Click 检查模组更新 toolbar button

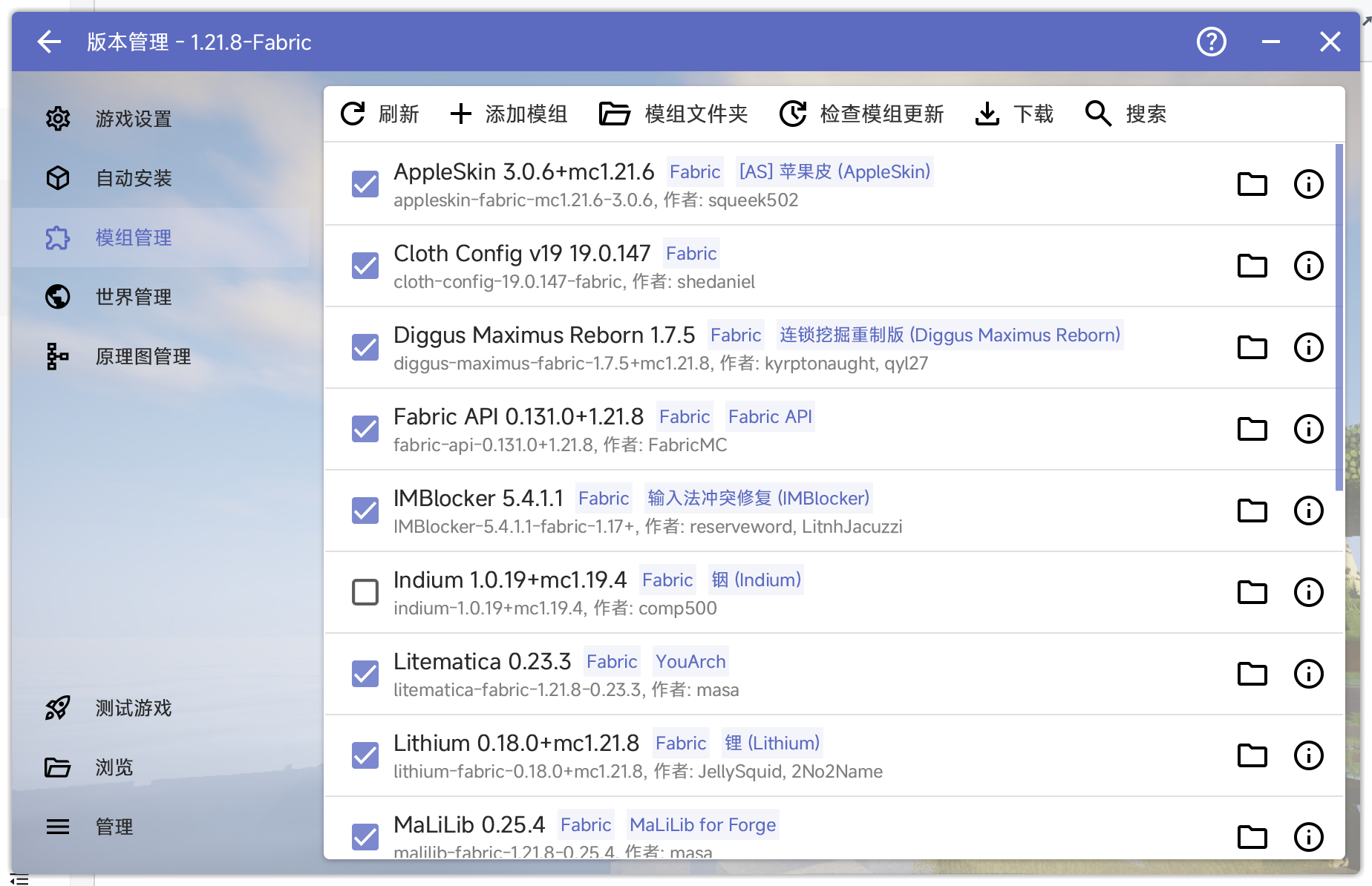[x=862, y=114]
